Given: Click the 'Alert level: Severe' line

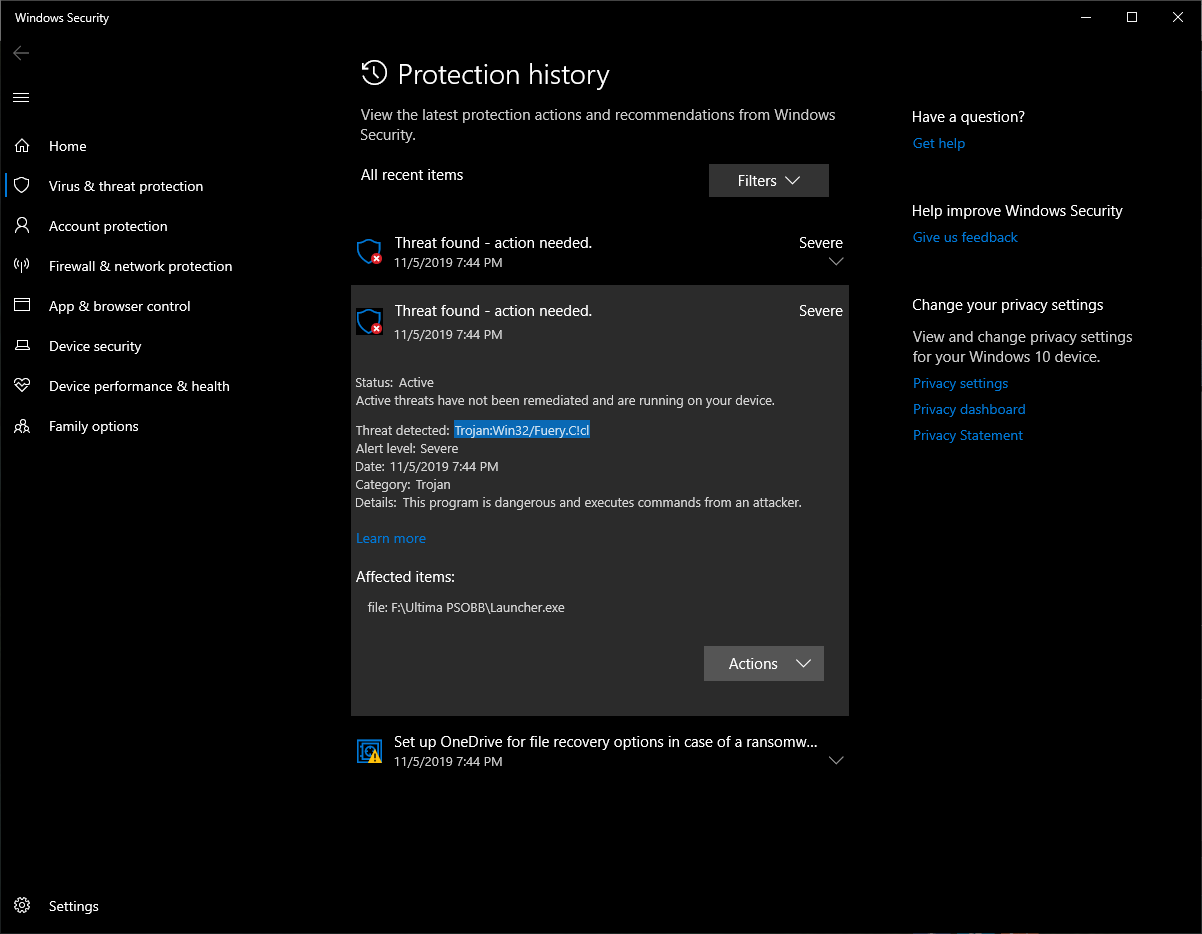Looking at the screenshot, I should (x=407, y=448).
